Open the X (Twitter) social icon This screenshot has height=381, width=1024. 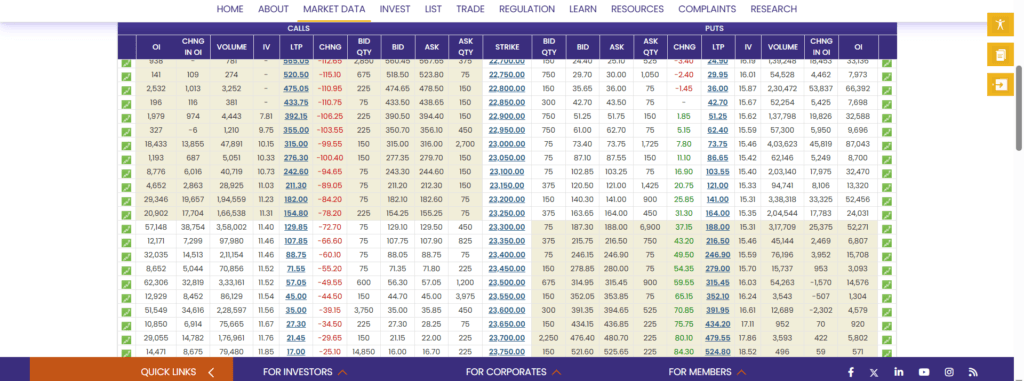point(874,372)
